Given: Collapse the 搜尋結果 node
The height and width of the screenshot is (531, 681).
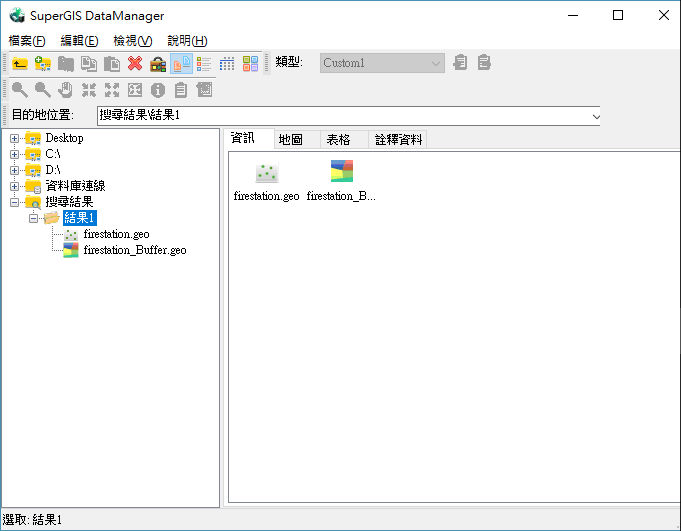Looking at the screenshot, I should (x=14, y=202).
